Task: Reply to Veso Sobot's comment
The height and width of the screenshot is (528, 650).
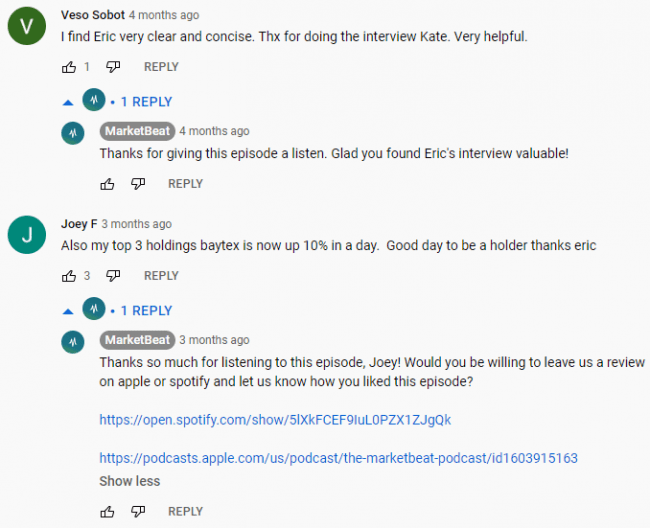Action: [x=161, y=67]
